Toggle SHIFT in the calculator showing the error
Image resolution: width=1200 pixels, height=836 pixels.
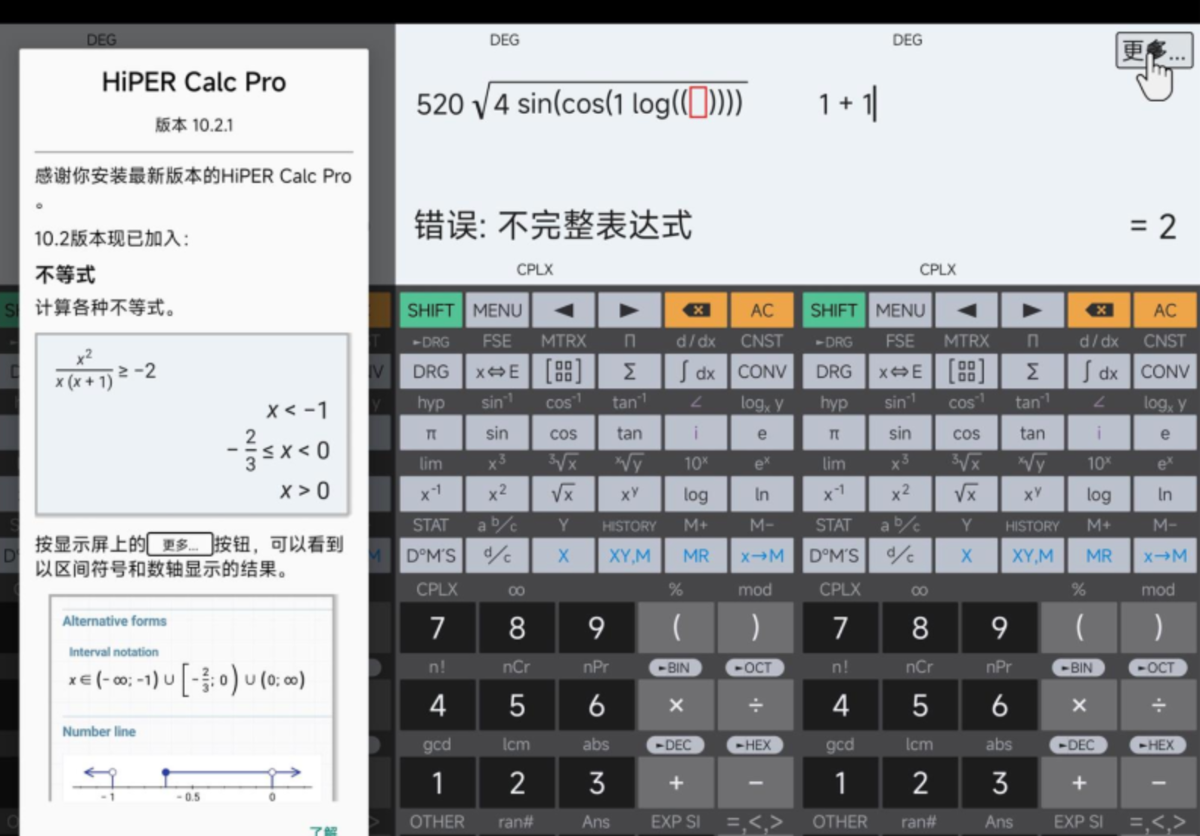coord(431,310)
